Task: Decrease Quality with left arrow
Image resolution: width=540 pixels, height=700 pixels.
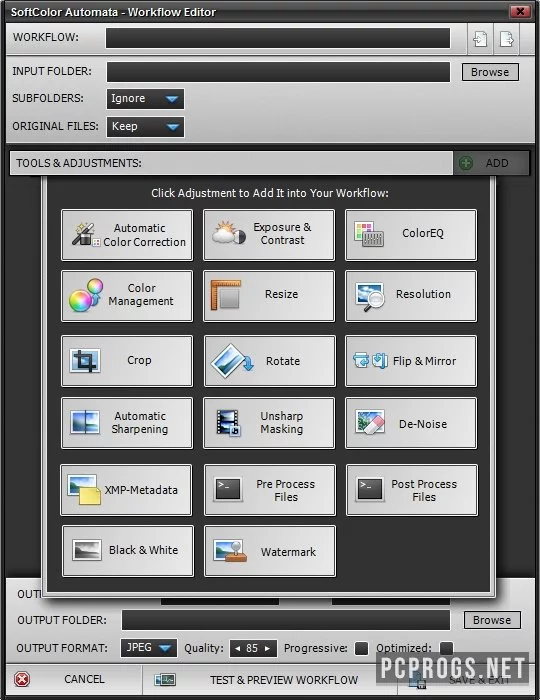Action: pyautogui.click(x=238, y=649)
